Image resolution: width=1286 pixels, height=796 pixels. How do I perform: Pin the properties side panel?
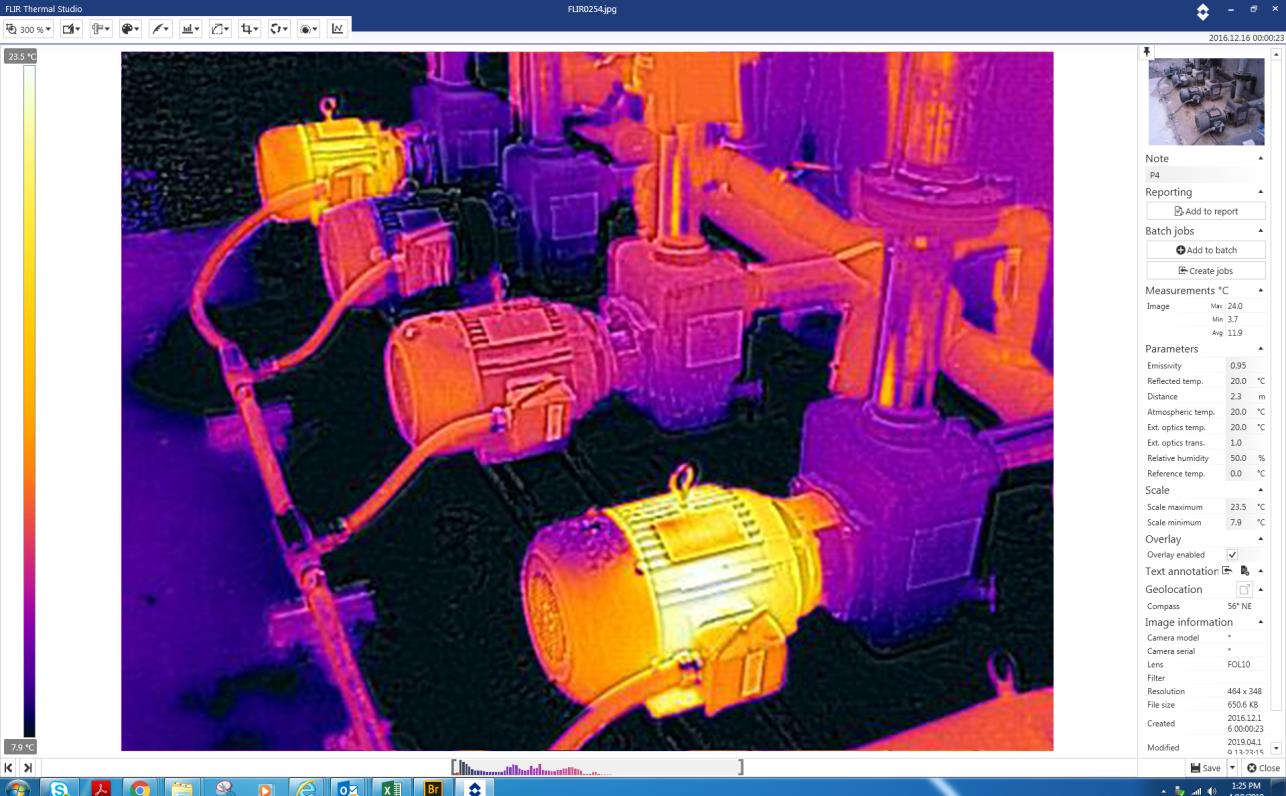1147,51
